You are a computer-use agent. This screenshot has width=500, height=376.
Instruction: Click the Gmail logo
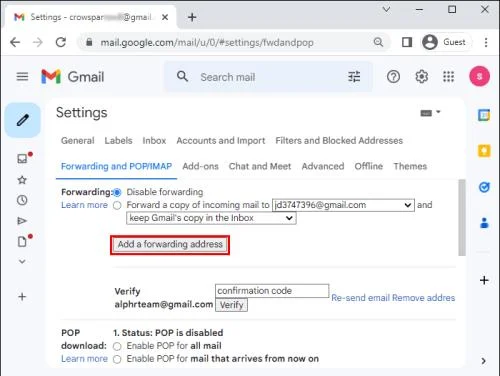coord(73,77)
